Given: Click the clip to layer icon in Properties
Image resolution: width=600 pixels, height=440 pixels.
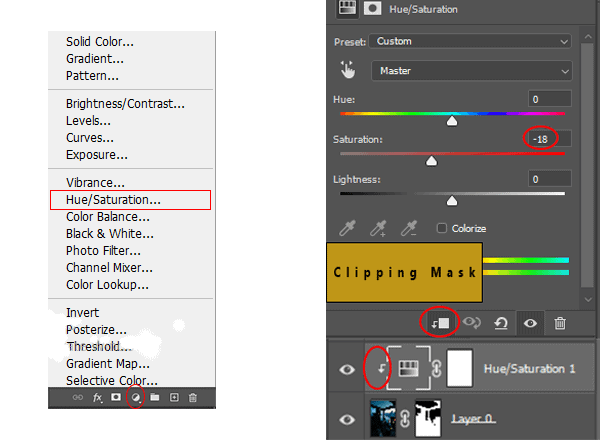Looking at the screenshot, I should click(x=440, y=323).
